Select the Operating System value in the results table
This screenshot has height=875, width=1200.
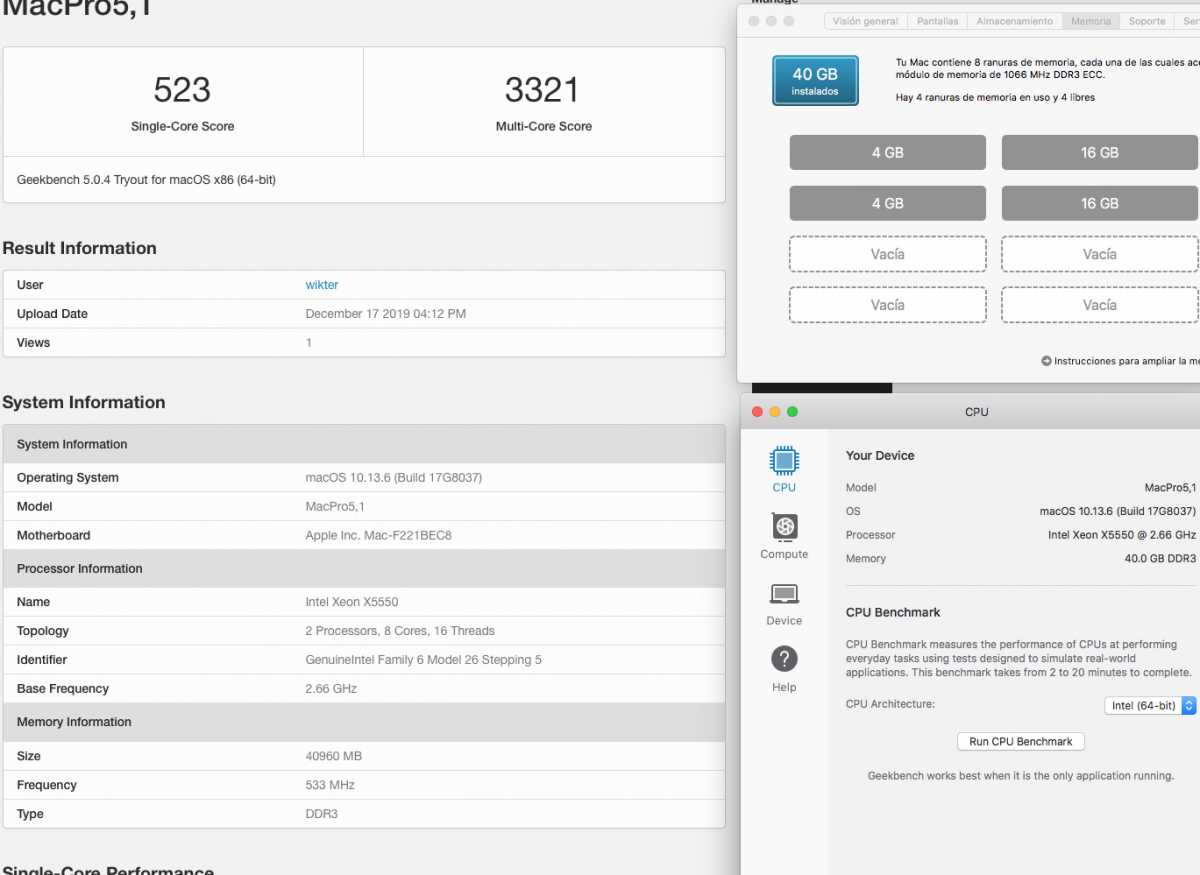[x=394, y=478]
